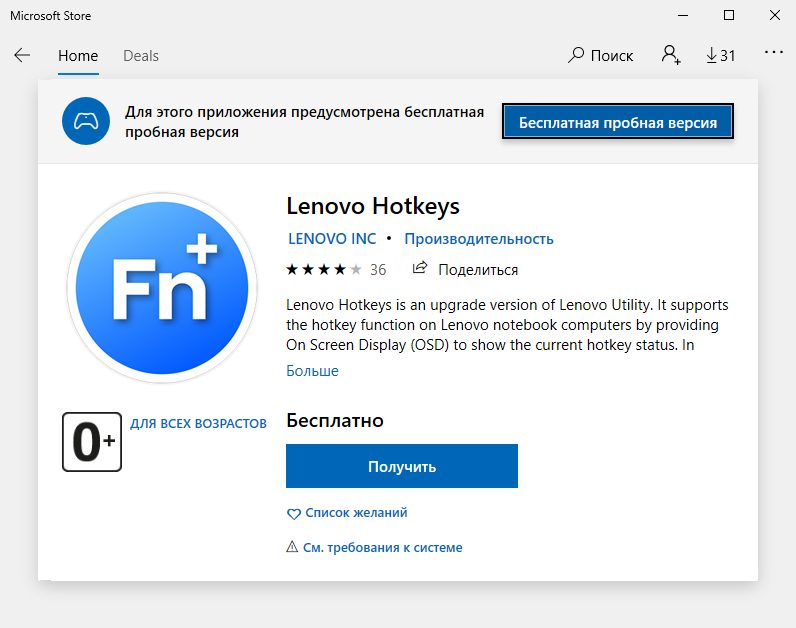Screen dimensions: 796x628
Task: Switch to the Deals tab
Action: pos(141,55)
